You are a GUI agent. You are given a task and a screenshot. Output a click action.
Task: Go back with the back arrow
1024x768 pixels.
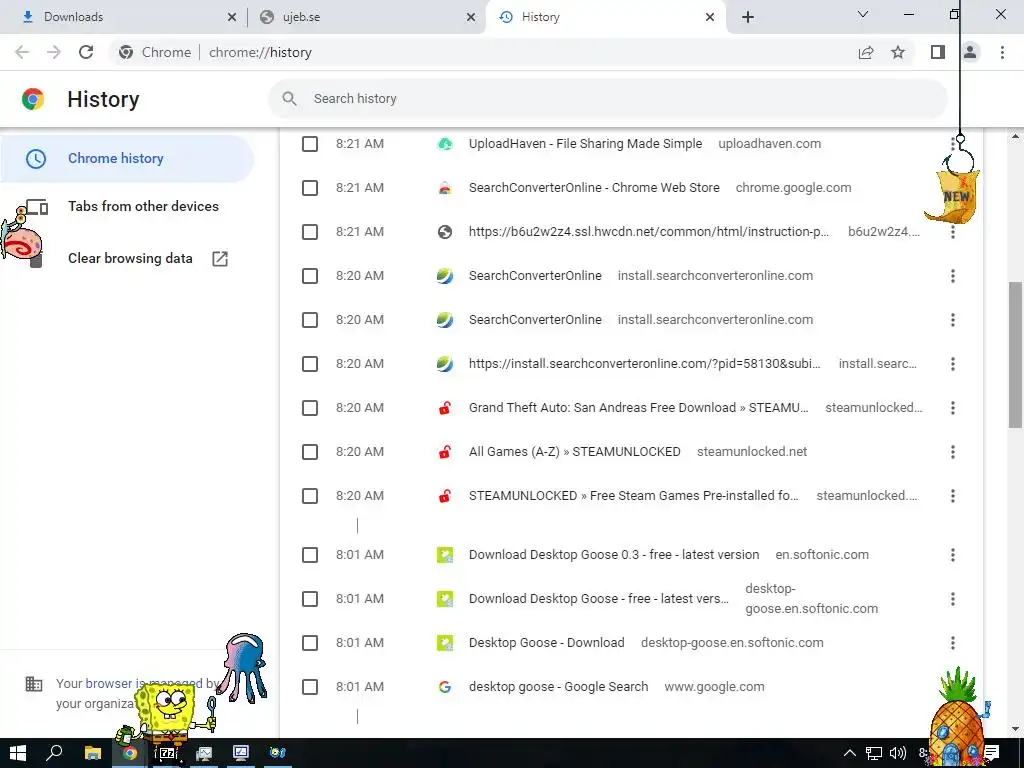pos(22,52)
